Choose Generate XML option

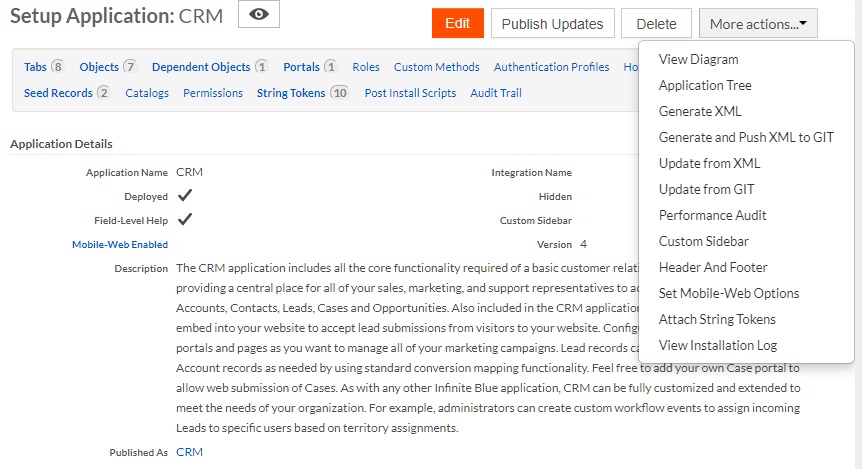[700, 111]
